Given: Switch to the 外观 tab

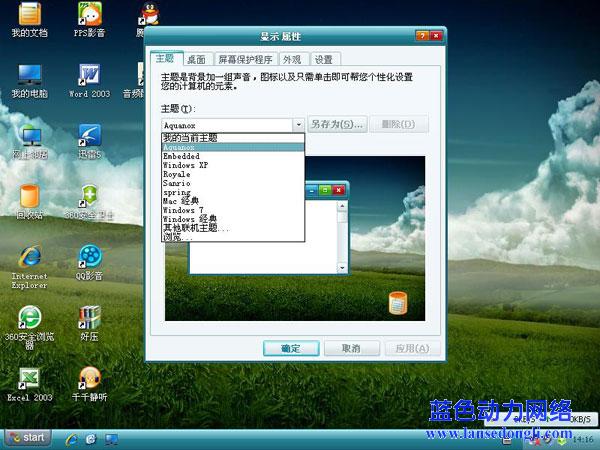Looking at the screenshot, I should (292, 60).
